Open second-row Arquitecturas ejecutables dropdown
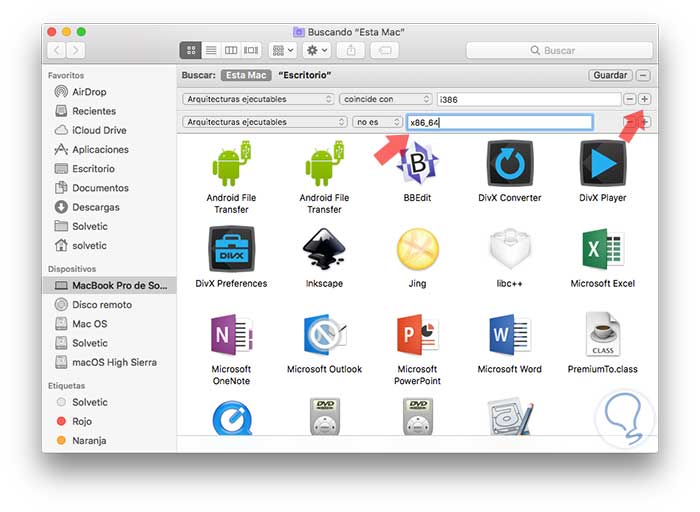 (264, 122)
